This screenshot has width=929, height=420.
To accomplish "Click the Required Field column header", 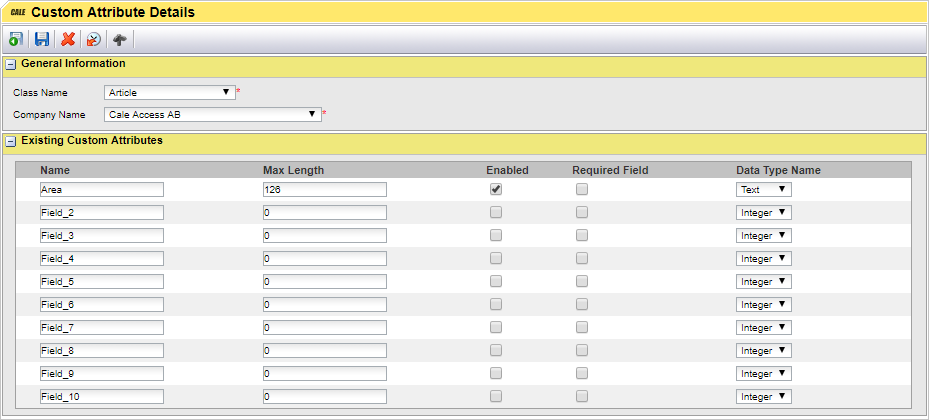I will pyautogui.click(x=610, y=171).
